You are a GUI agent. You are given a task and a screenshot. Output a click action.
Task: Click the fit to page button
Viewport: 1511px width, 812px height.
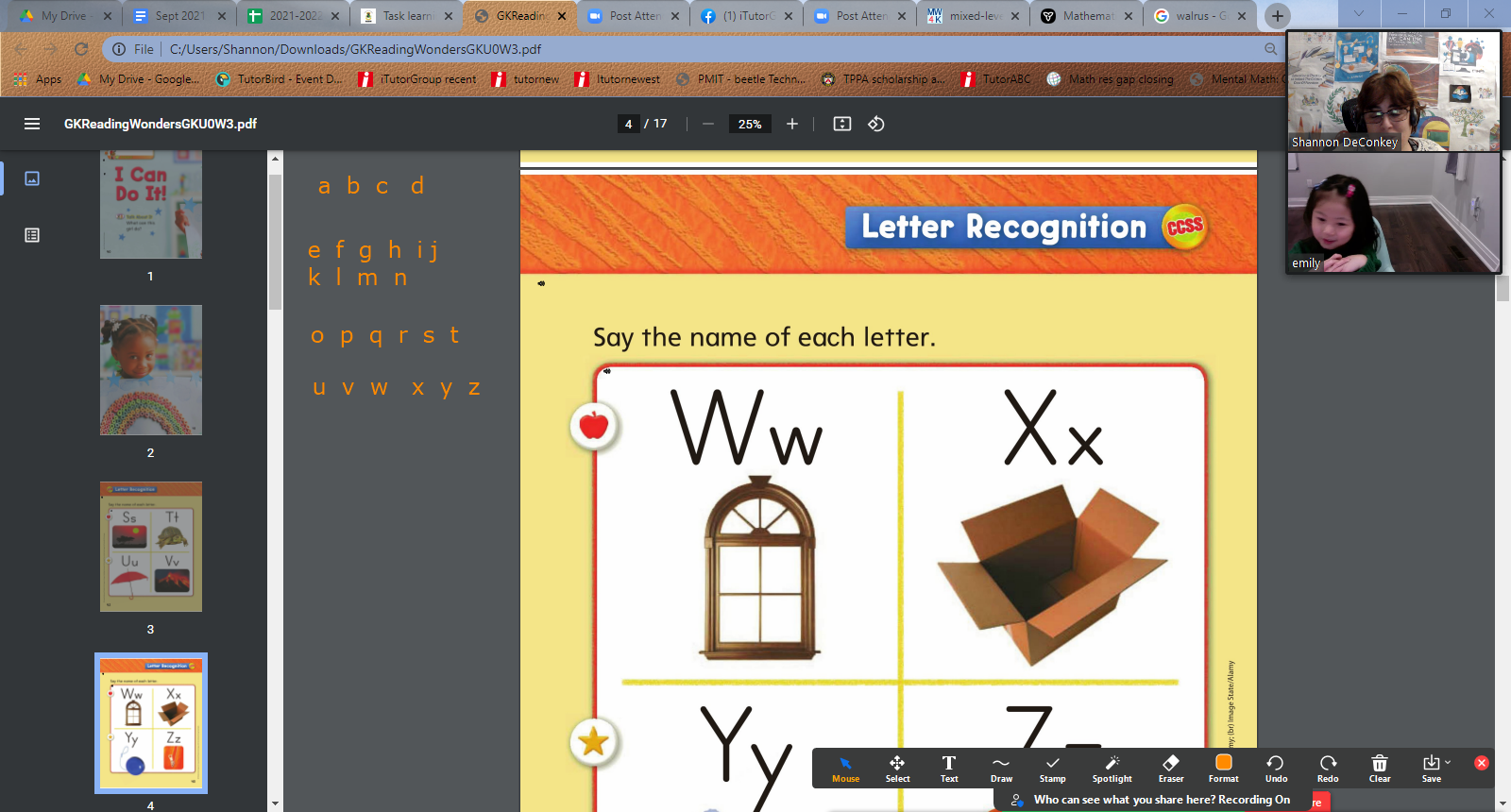click(x=842, y=124)
